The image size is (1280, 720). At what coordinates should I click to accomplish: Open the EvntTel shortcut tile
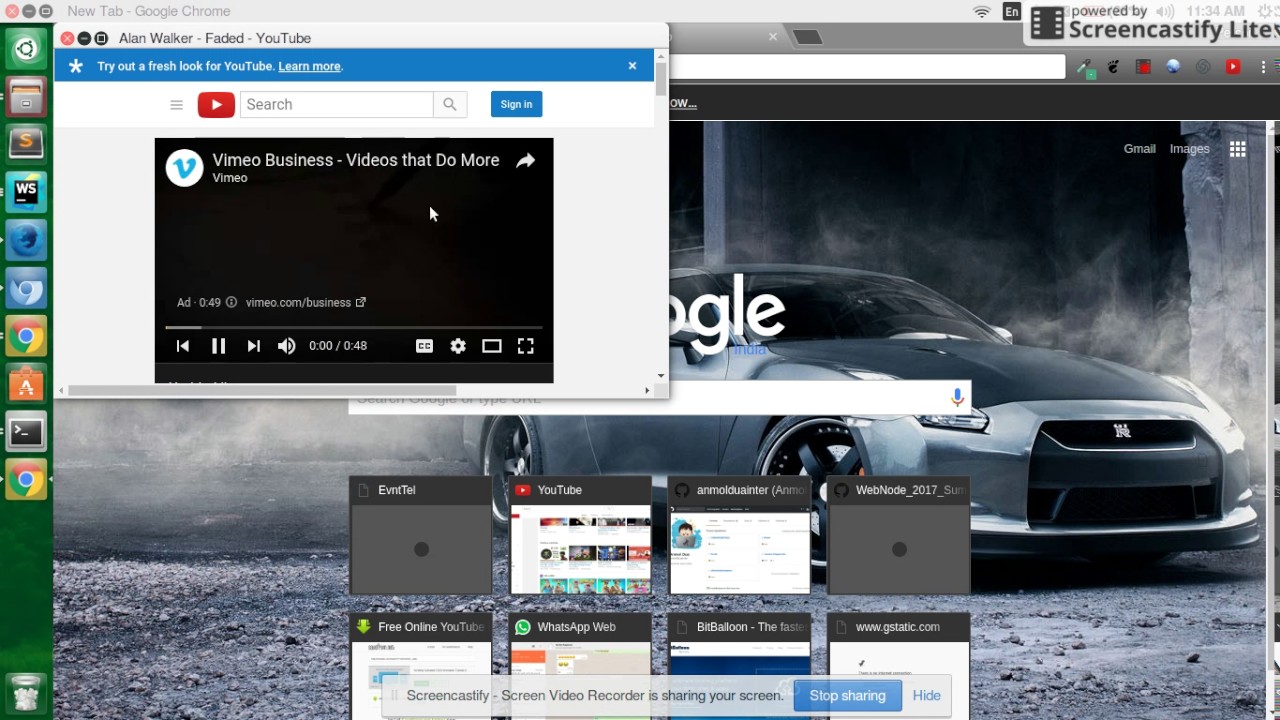tap(421, 536)
